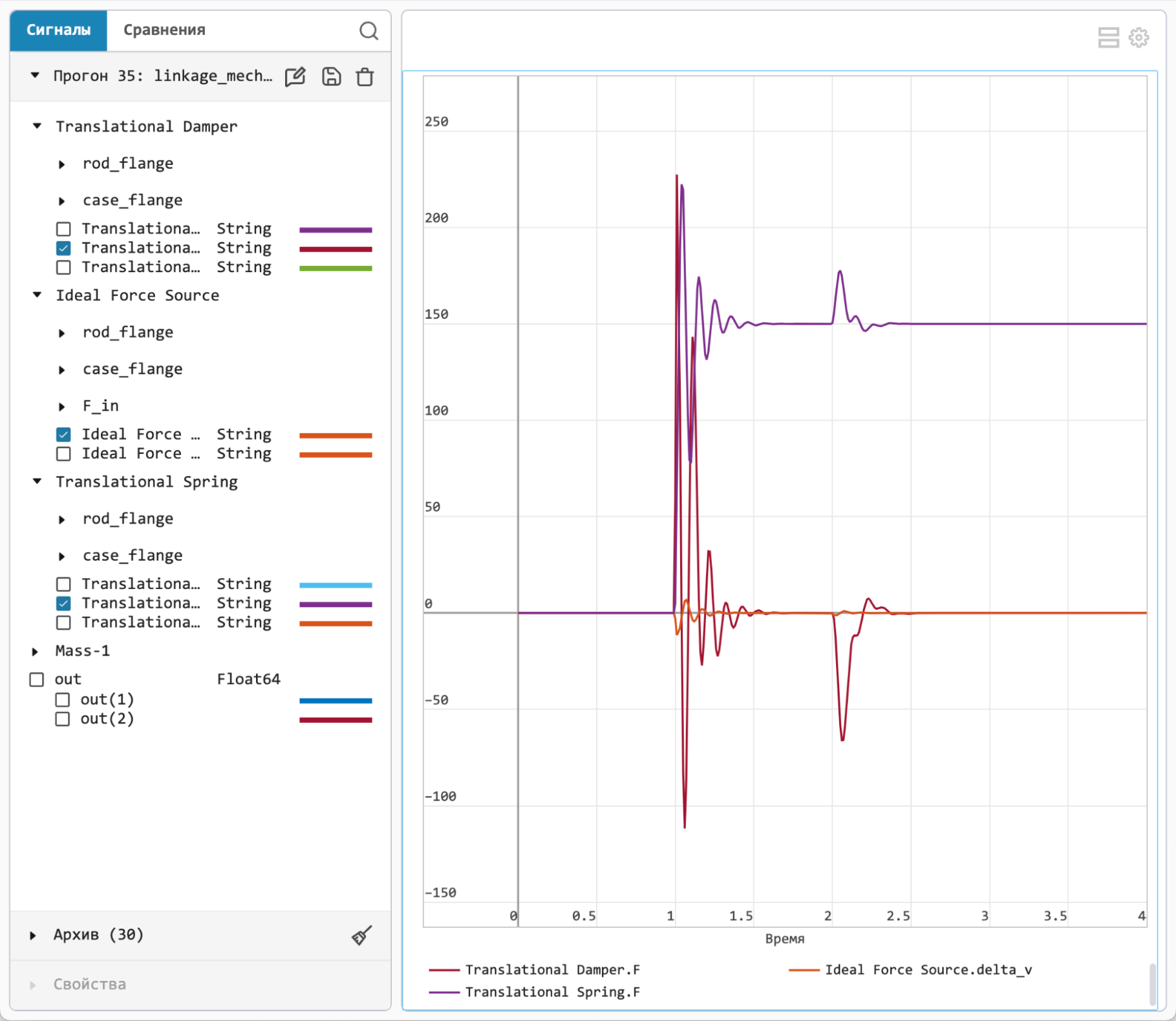
Task: Open the signal search magnifier icon
Action: (369, 30)
